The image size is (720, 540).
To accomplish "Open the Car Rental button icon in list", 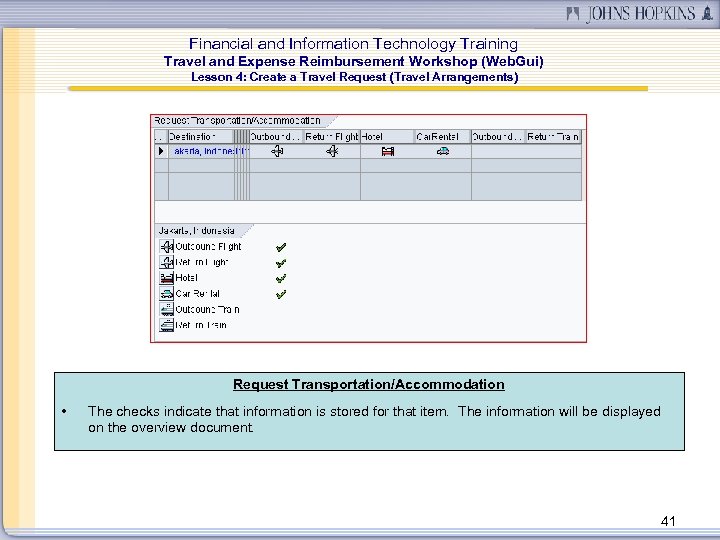I will click(166, 293).
